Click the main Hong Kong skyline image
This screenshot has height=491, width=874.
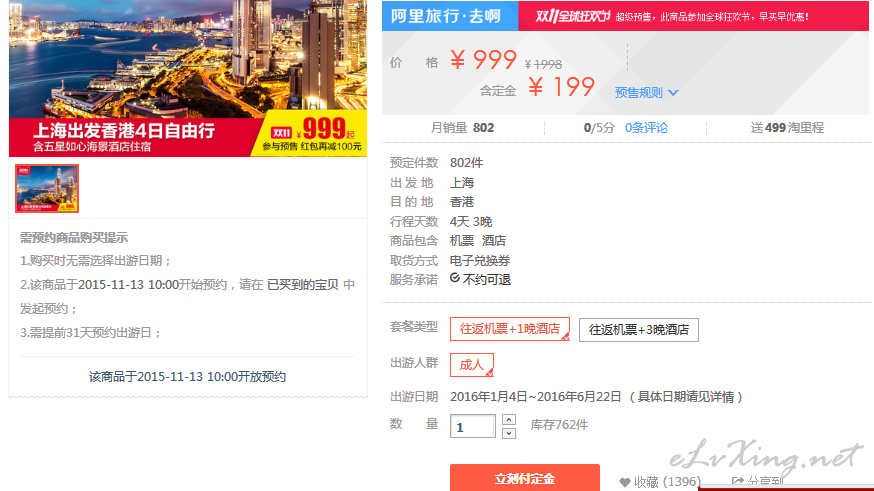tap(188, 78)
